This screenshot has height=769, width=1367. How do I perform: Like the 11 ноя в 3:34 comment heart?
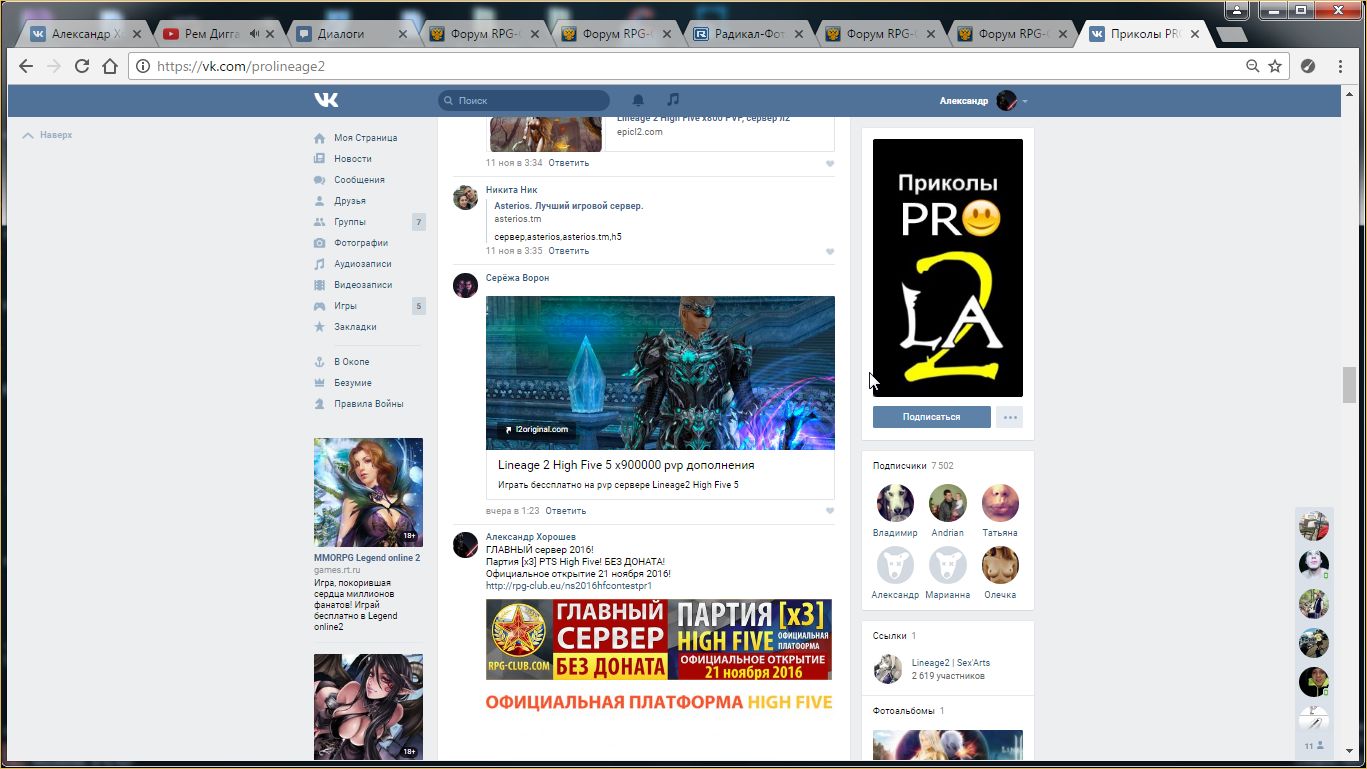click(x=830, y=164)
